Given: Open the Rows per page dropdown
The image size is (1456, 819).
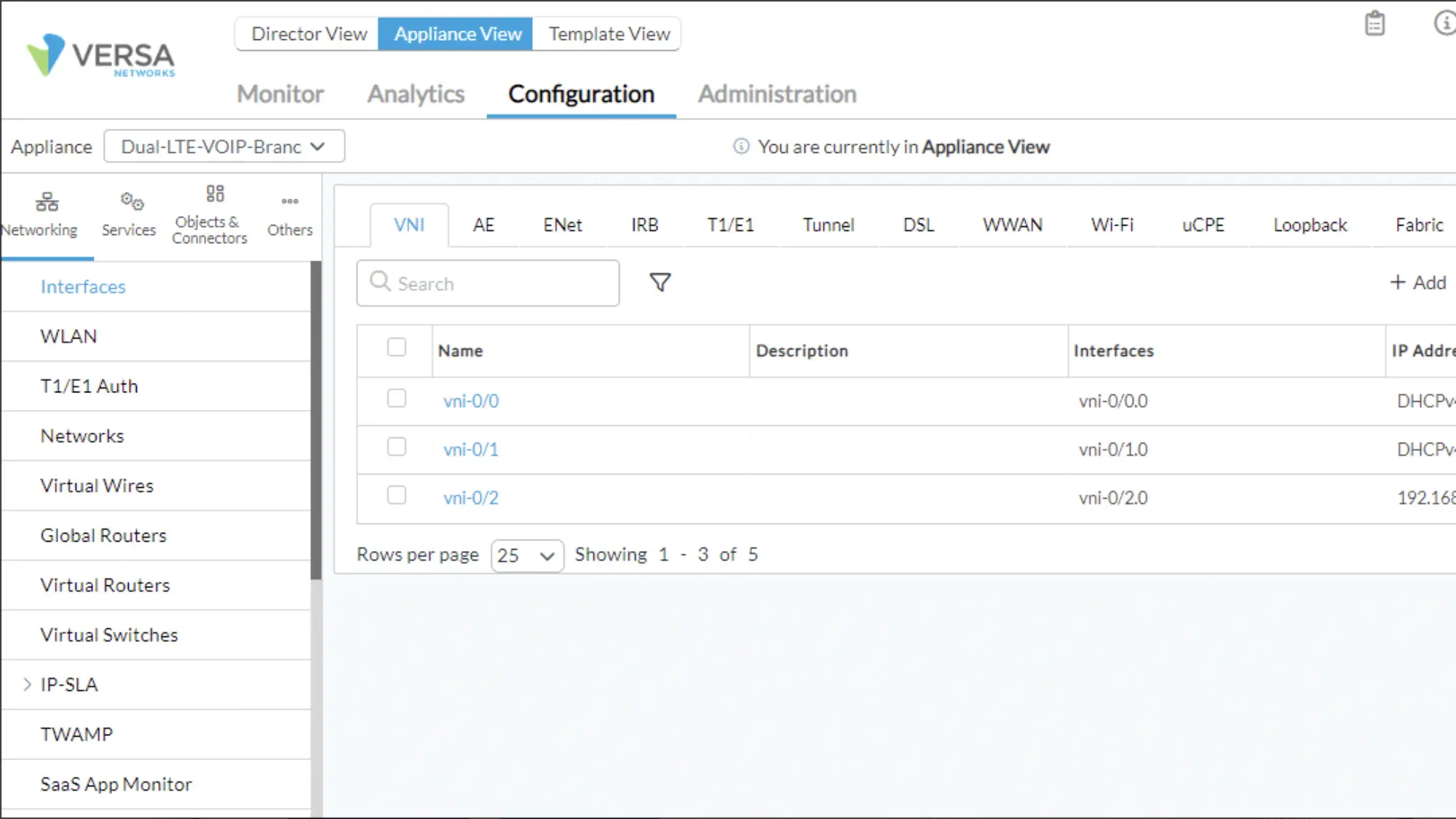Looking at the screenshot, I should click(x=526, y=555).
